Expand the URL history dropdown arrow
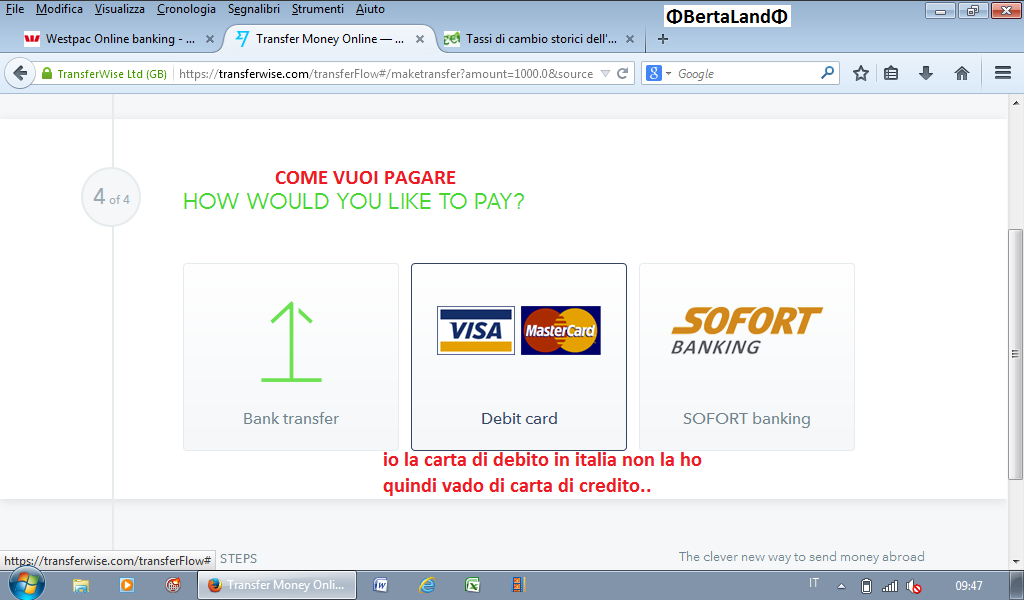The height and width of the screenshot is (605, 1026). (x=605, y=73)
